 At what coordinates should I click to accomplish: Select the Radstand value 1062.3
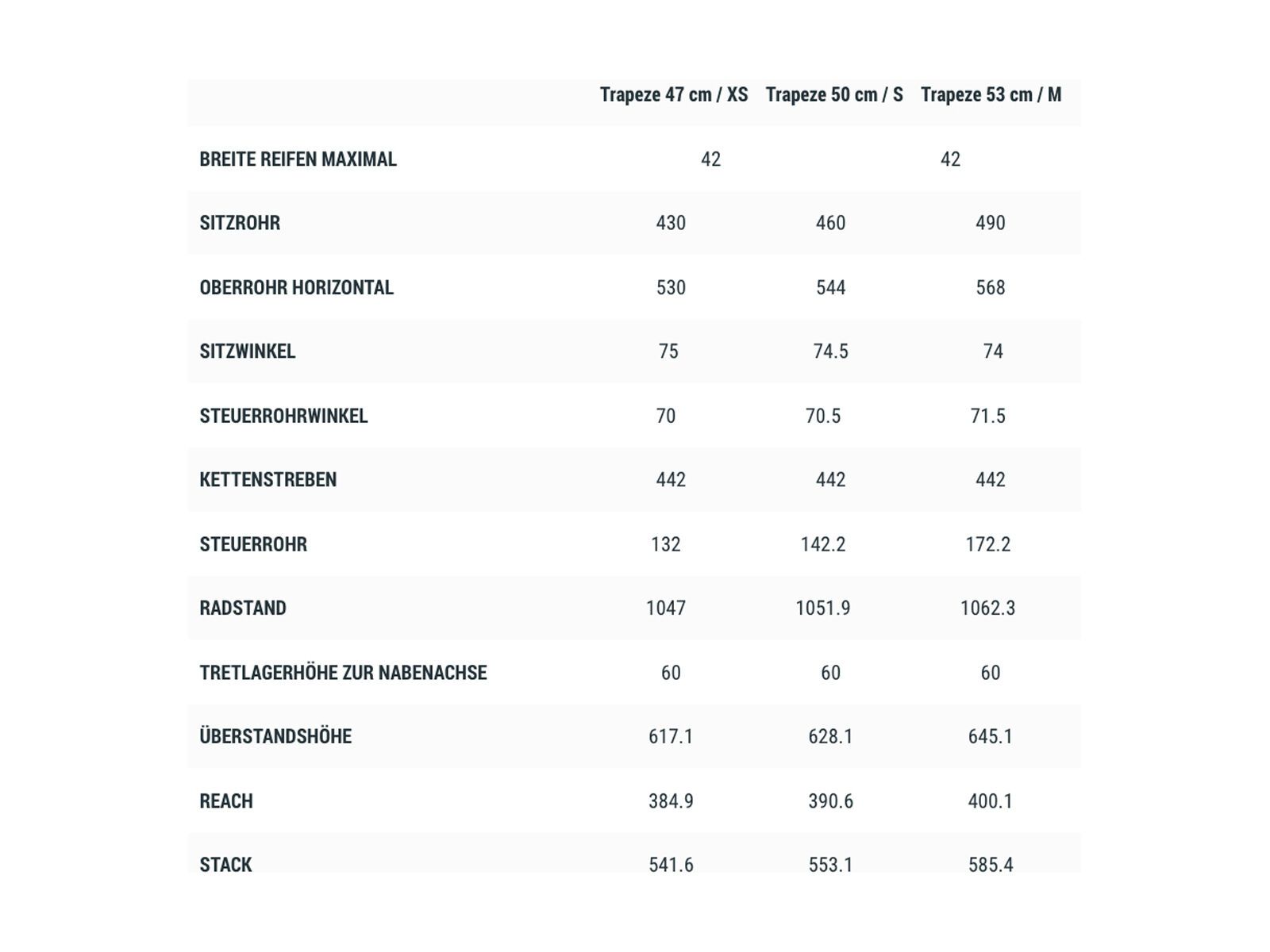[987, 608]
